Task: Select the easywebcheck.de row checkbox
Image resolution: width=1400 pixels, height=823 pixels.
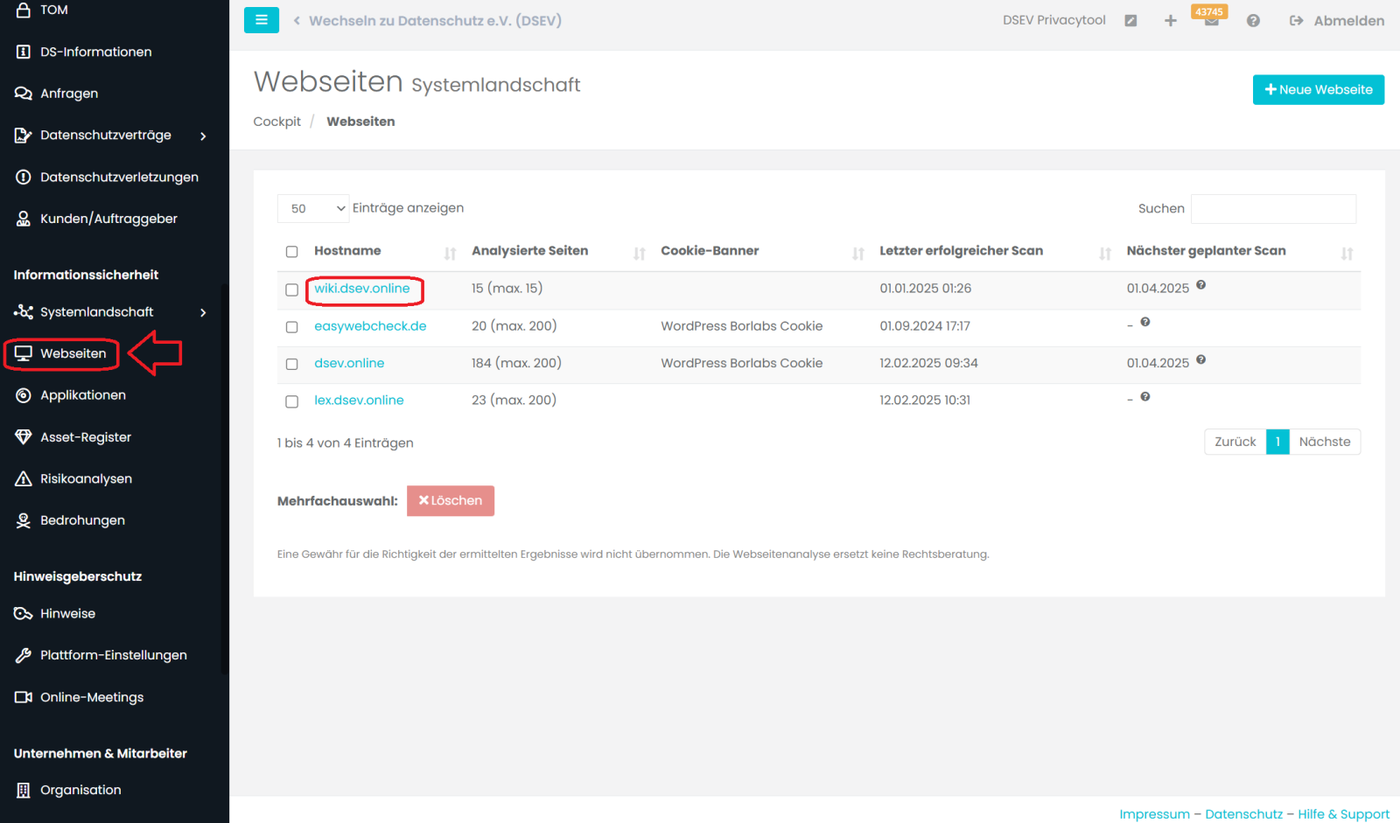Action: point(292,327)
